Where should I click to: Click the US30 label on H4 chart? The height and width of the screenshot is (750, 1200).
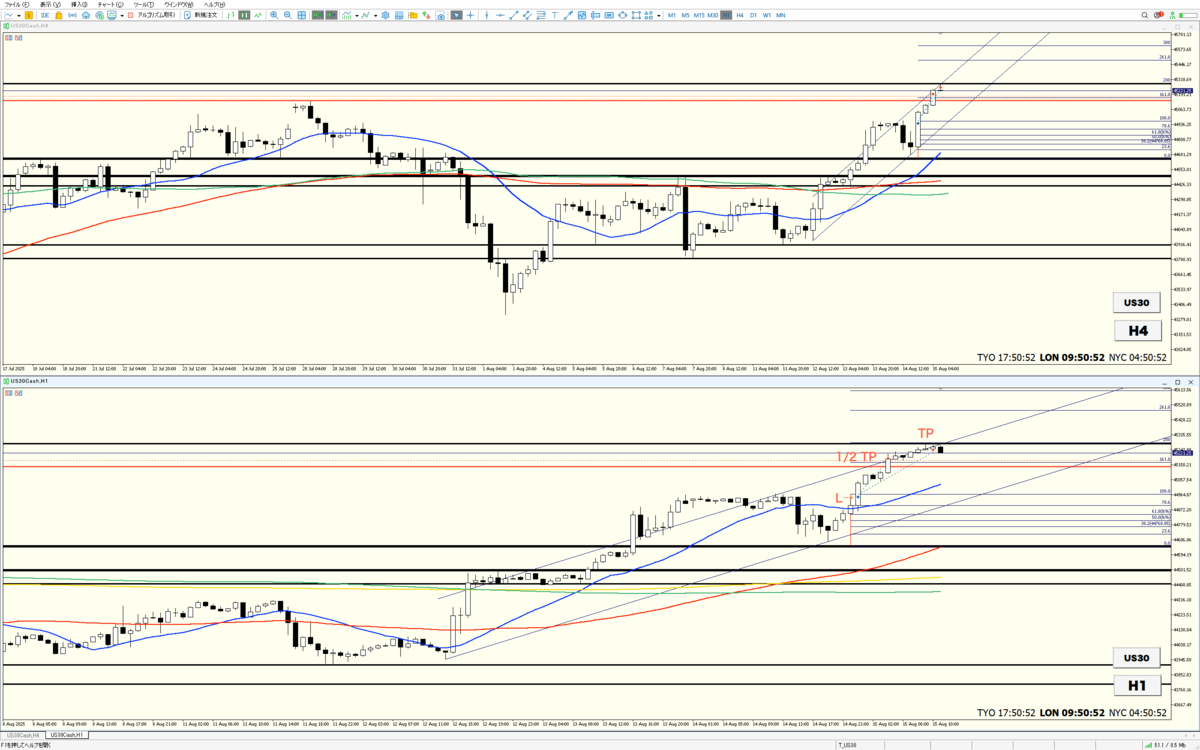pyautogui.click(x=1139, y=302)
